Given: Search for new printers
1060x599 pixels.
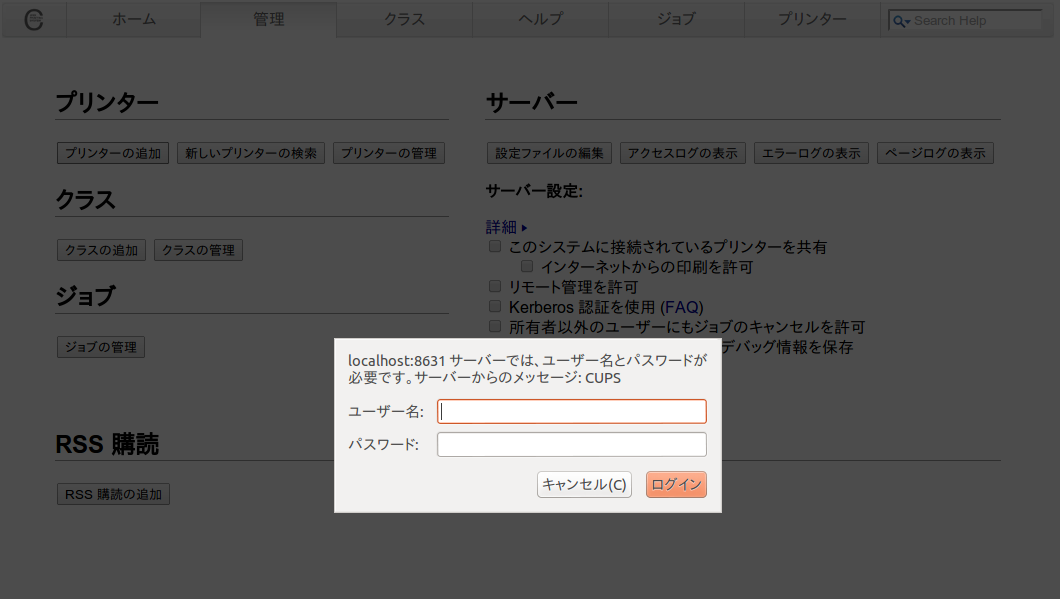Looking at the screenshot, I should [250, 153].
